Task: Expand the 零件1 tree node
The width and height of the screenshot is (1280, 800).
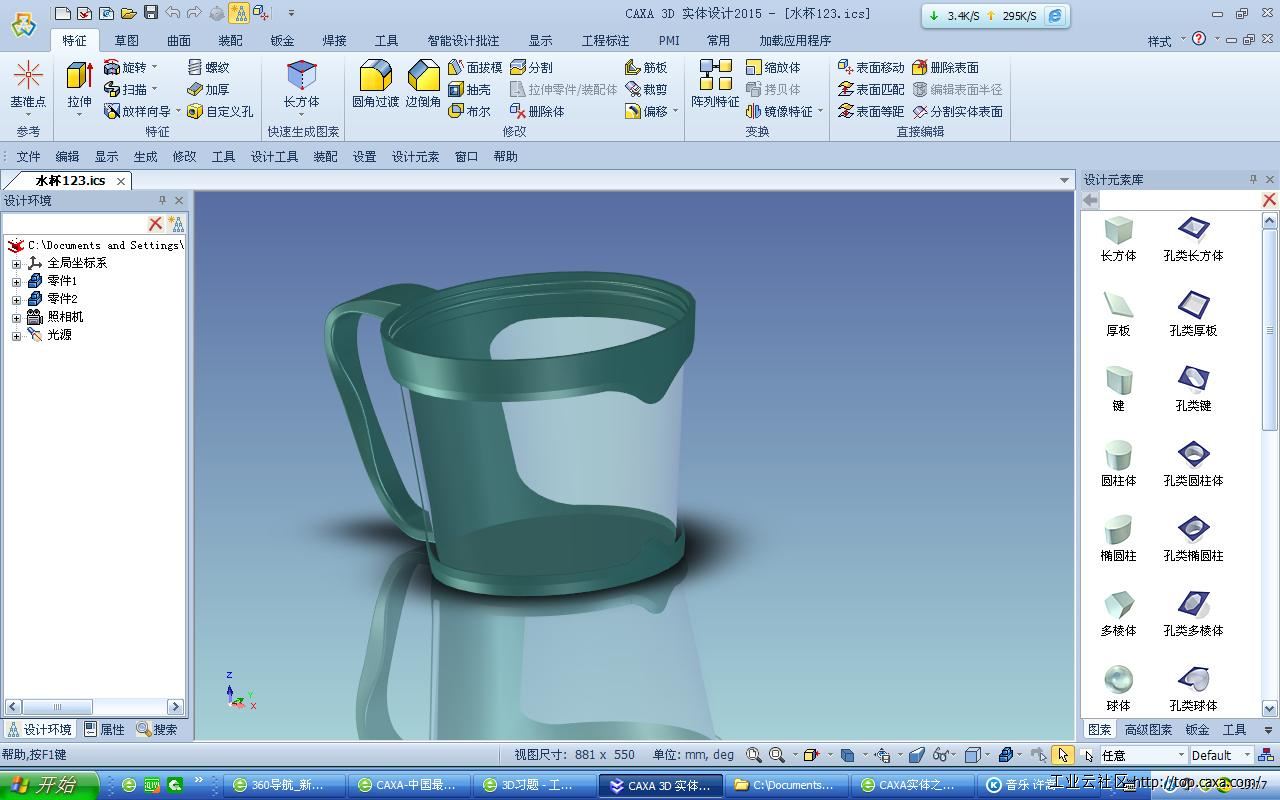Action: 16,281
